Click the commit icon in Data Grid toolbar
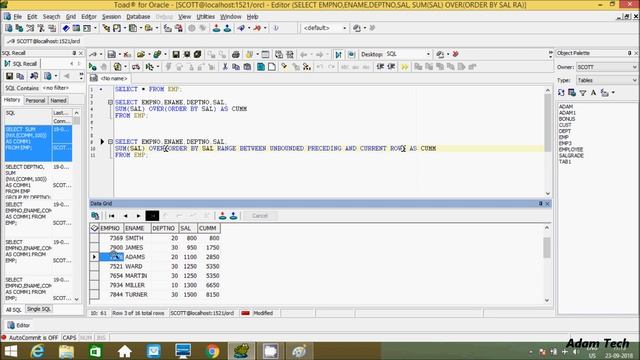This screenshot has width=640, height=360. pyautogui.click(x=222, y=216)
